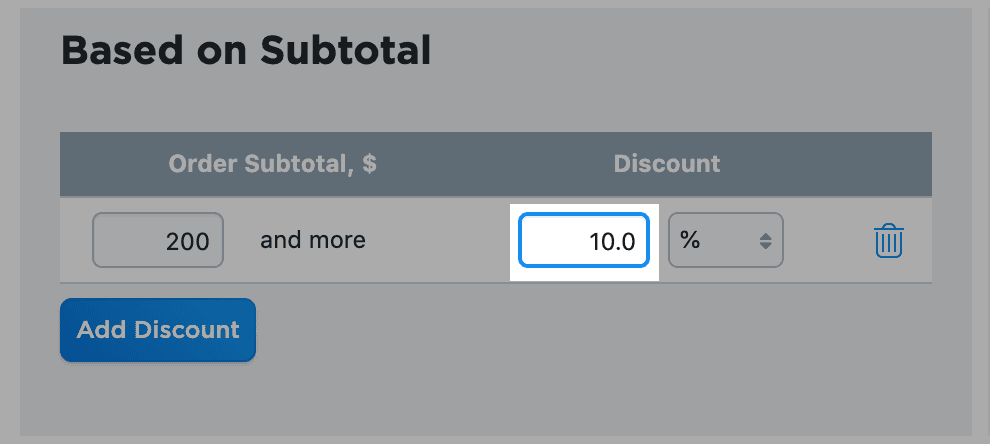The image size is (990, 444).
Task: Click the % symbol in unit selector
Action: click(x=690, y=241)
